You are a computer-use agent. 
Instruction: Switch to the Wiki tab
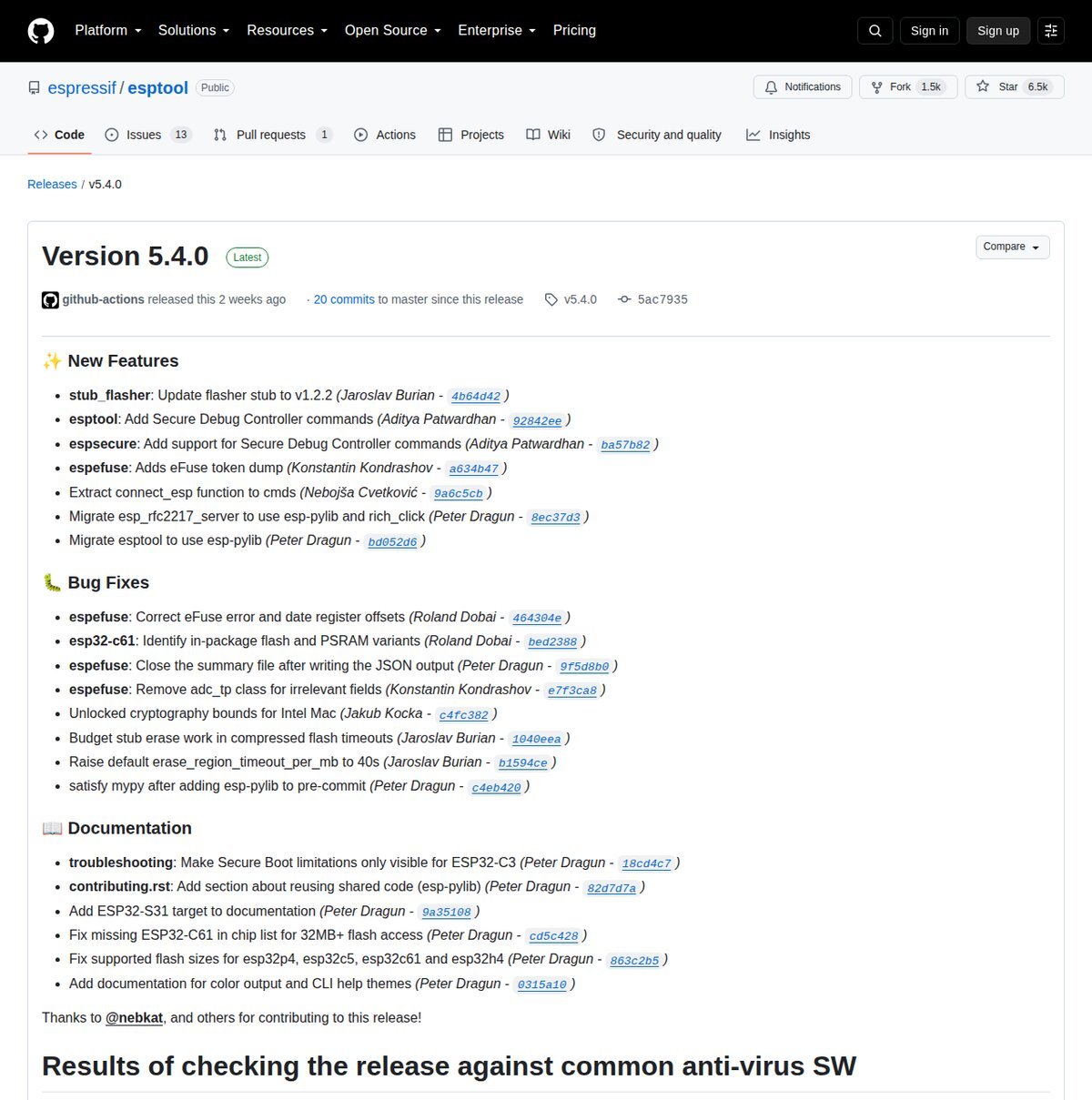coord(549,135)
